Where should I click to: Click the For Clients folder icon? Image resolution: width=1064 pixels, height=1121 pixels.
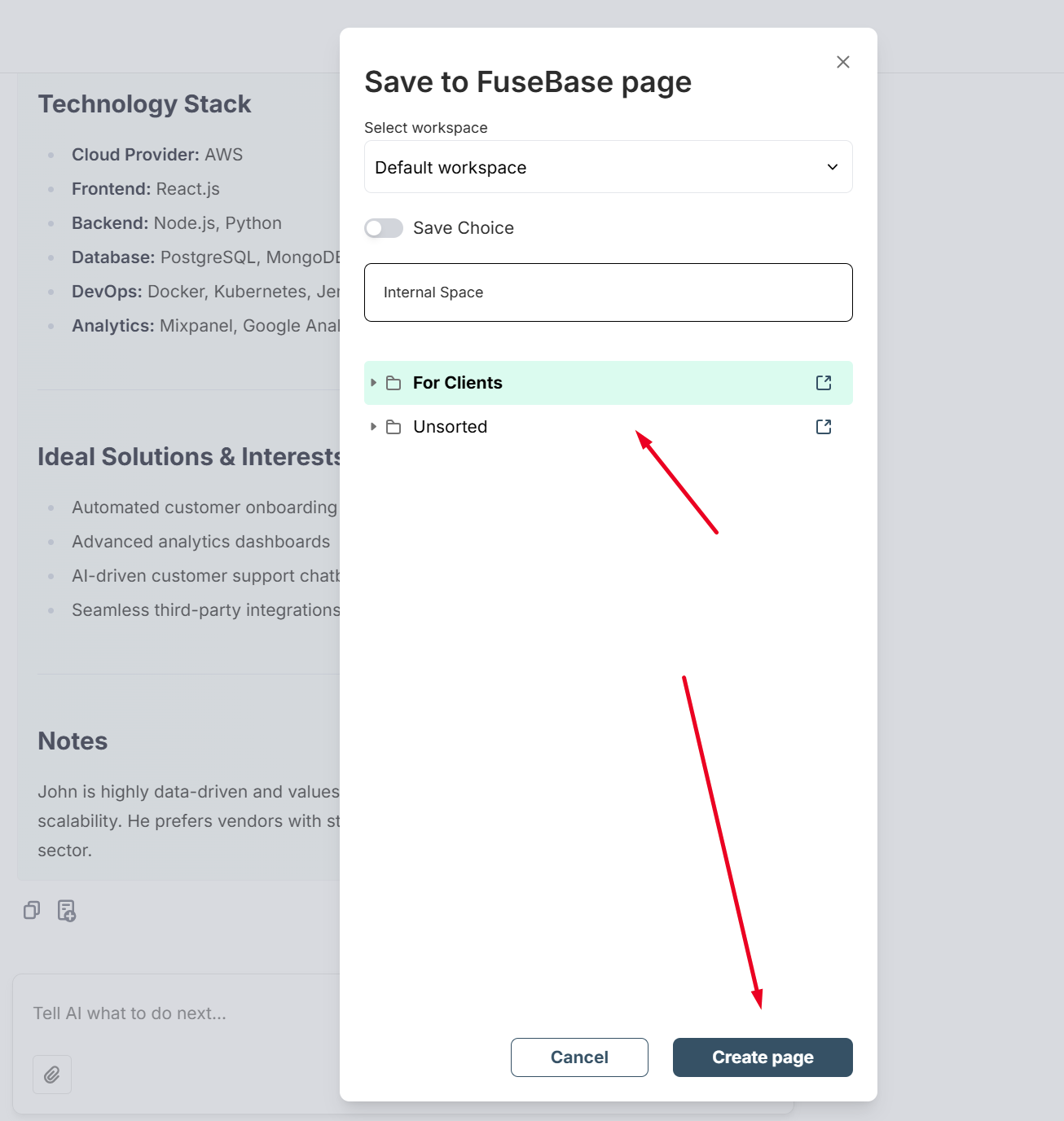click(394, 383)
